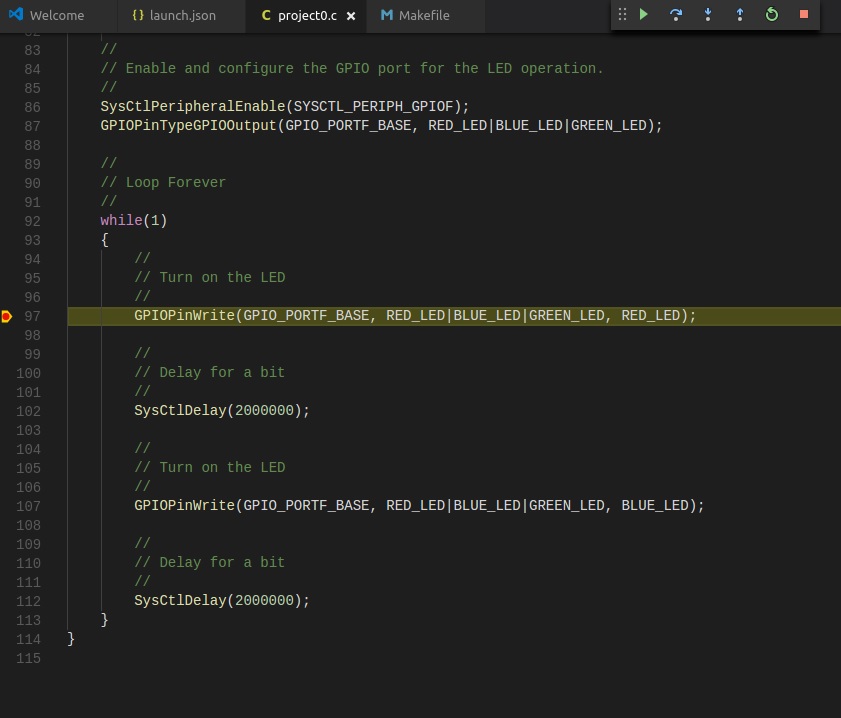This screenshot has width=841, height=718.
Task: Grab the debug toolbar drag handle
Action: point(622,14)
